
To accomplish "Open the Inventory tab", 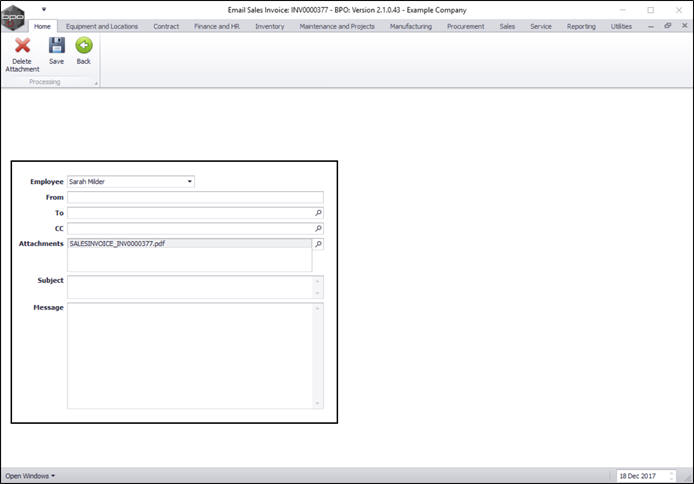I will pyautogui.click(x=270, y=26).
